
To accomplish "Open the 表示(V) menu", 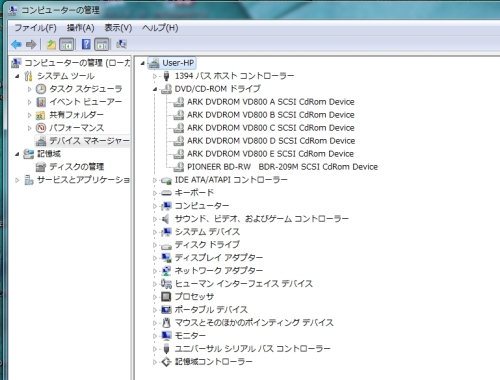I will coord(118,28).
